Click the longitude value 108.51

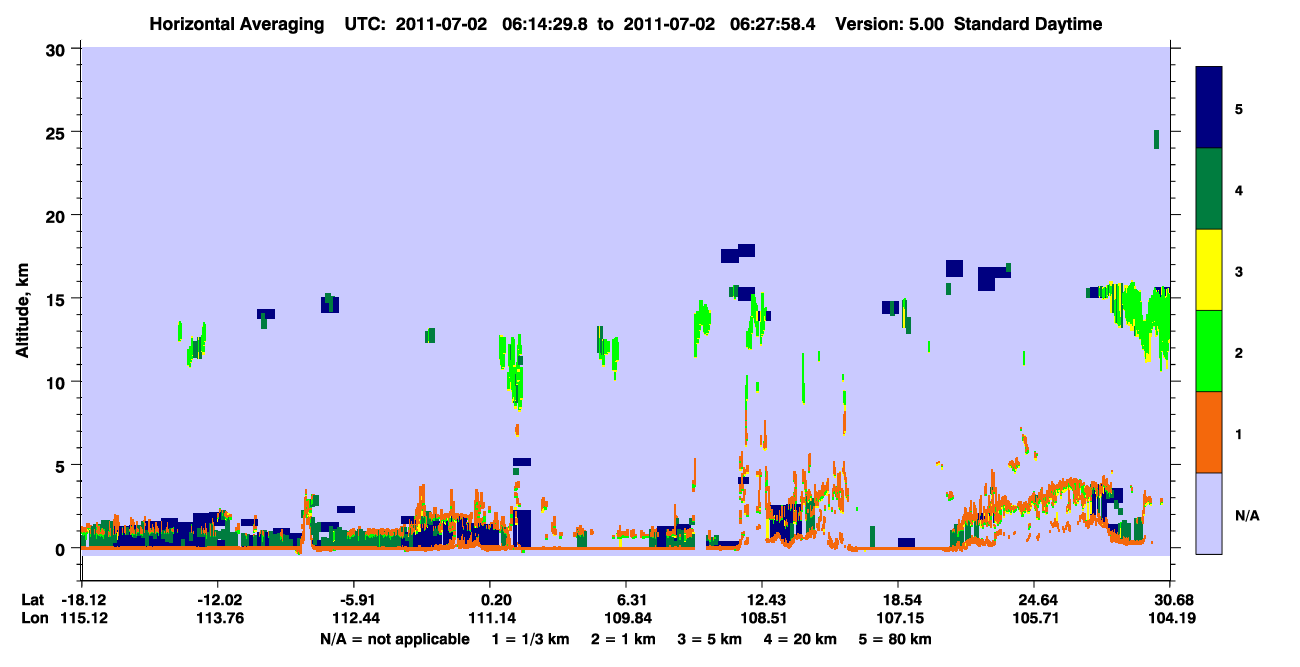[x=762, y=617]
